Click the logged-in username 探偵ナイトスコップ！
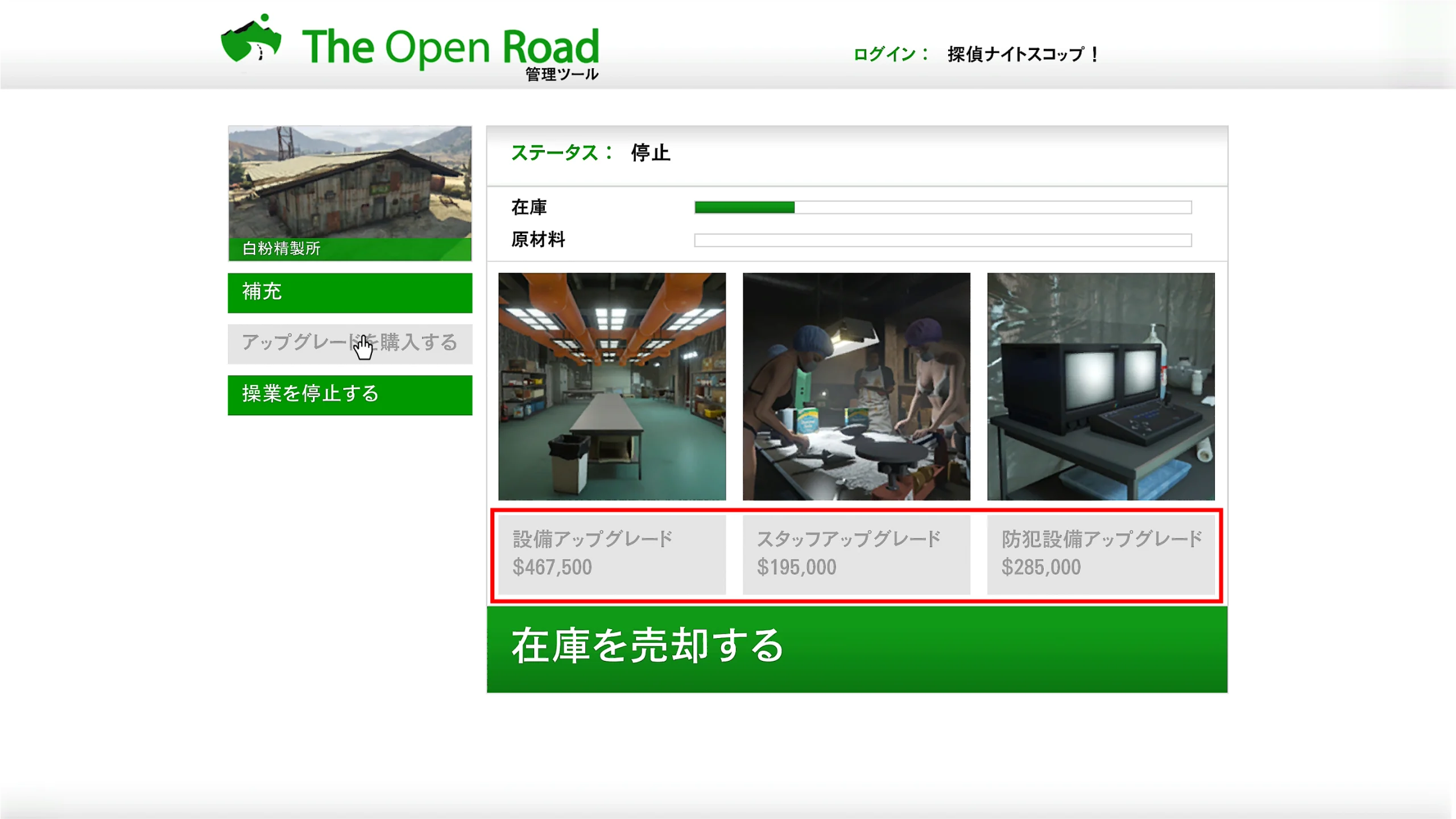The width and height of the screenshot is (1456, 819). coord(1023,55)
